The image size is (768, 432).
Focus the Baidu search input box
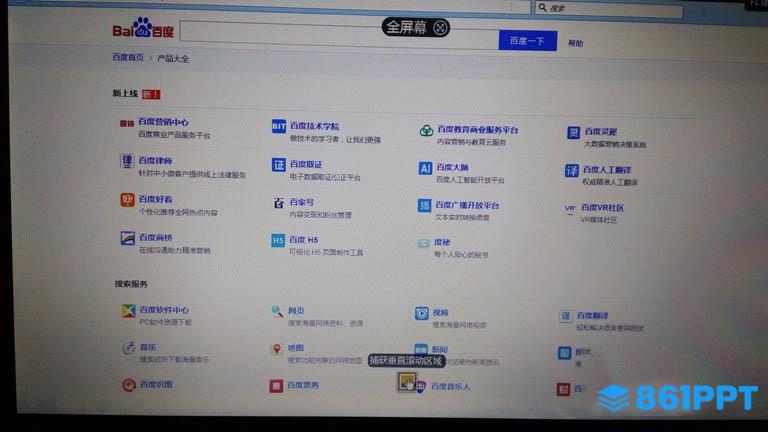point(339,35)
